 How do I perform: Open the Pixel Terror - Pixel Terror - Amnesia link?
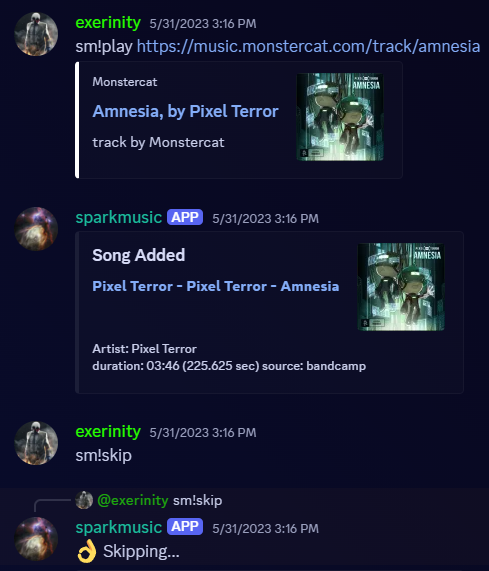click(x=216, y=286)
